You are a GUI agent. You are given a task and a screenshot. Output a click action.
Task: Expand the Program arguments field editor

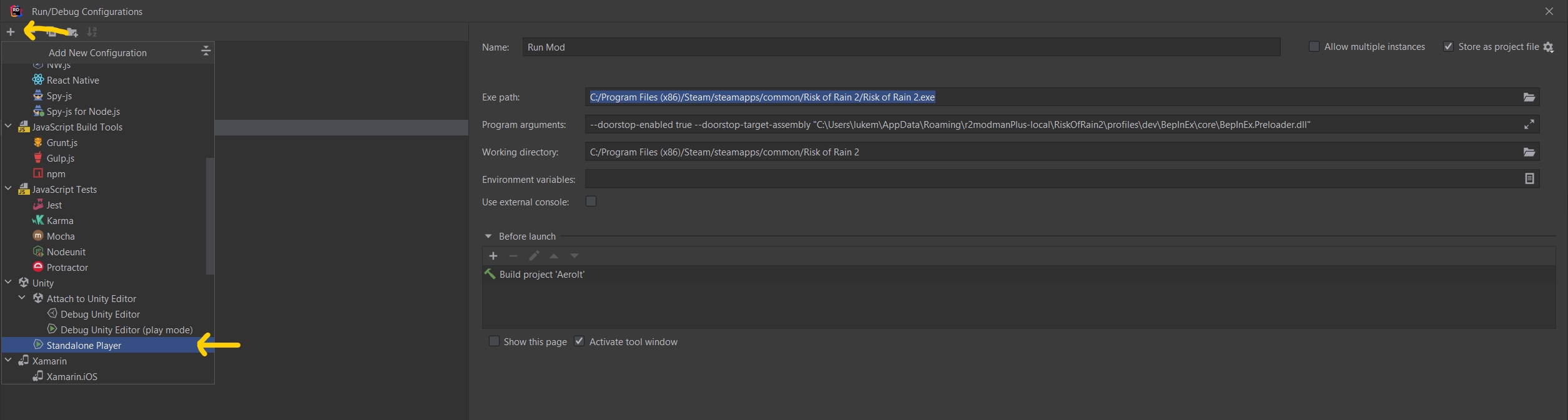pyautogui.click(x=1529, y=124)
